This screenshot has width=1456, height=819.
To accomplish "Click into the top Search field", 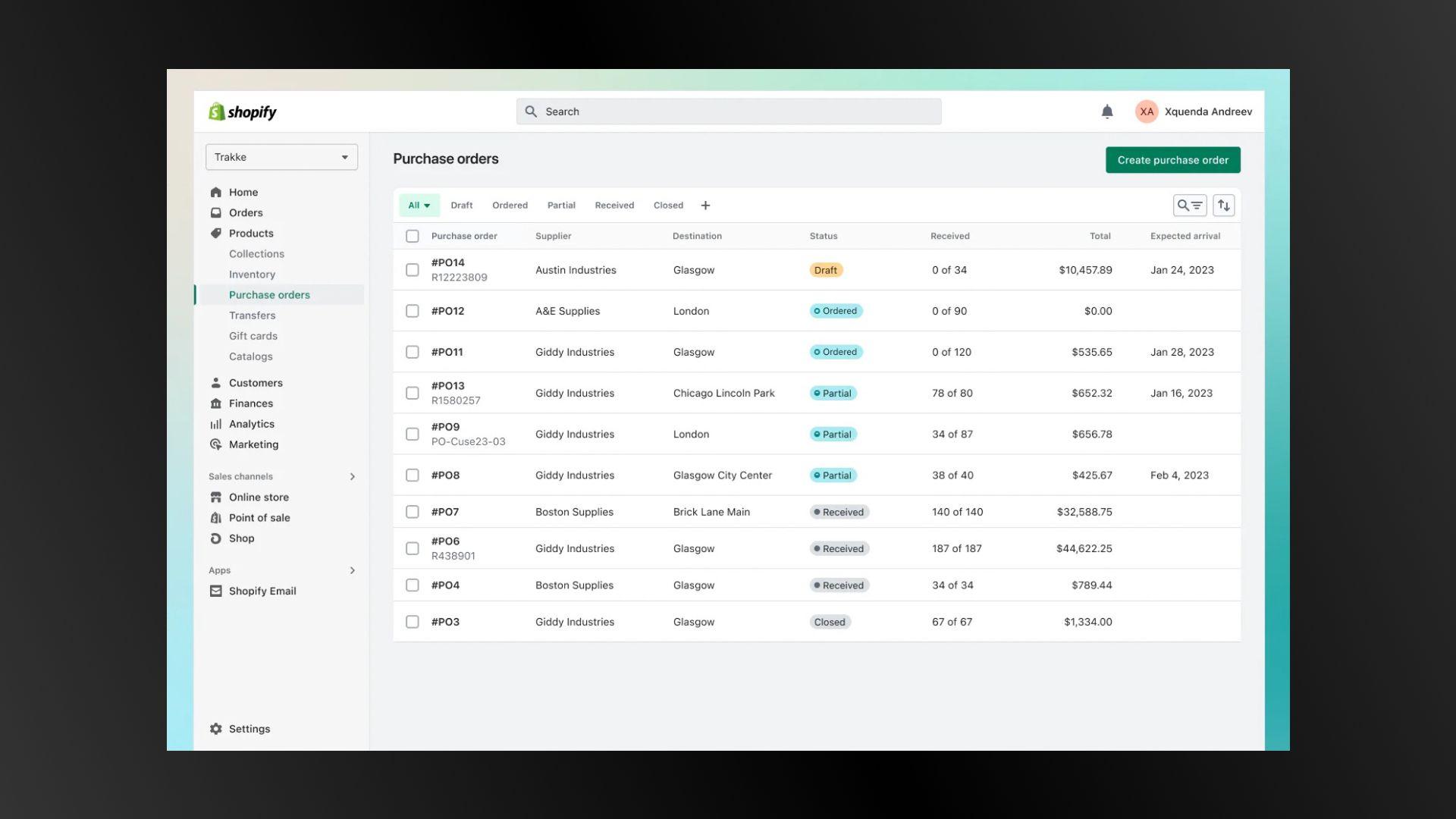I will 728,111.
